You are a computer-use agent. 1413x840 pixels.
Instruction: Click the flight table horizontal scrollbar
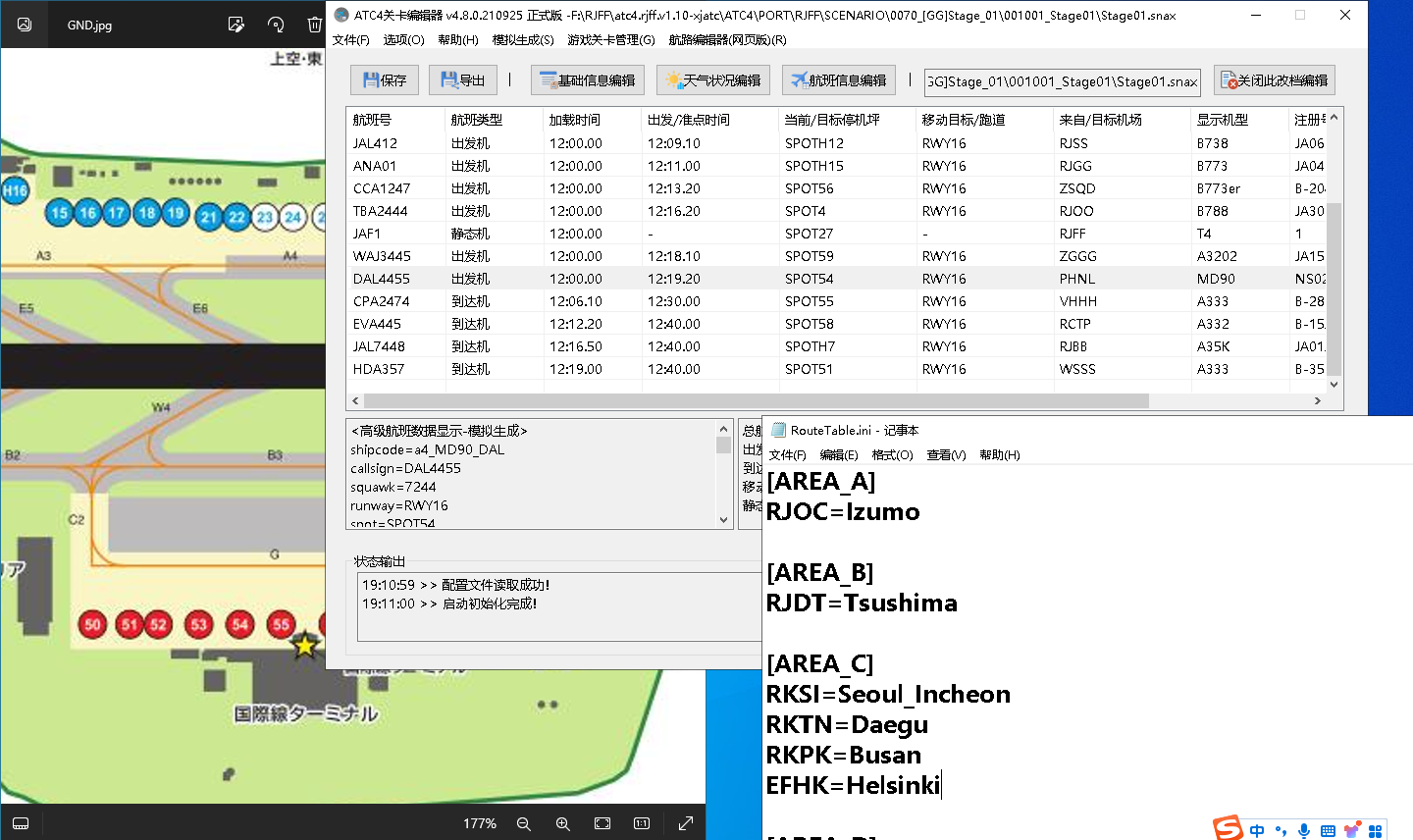click(756, 400)
